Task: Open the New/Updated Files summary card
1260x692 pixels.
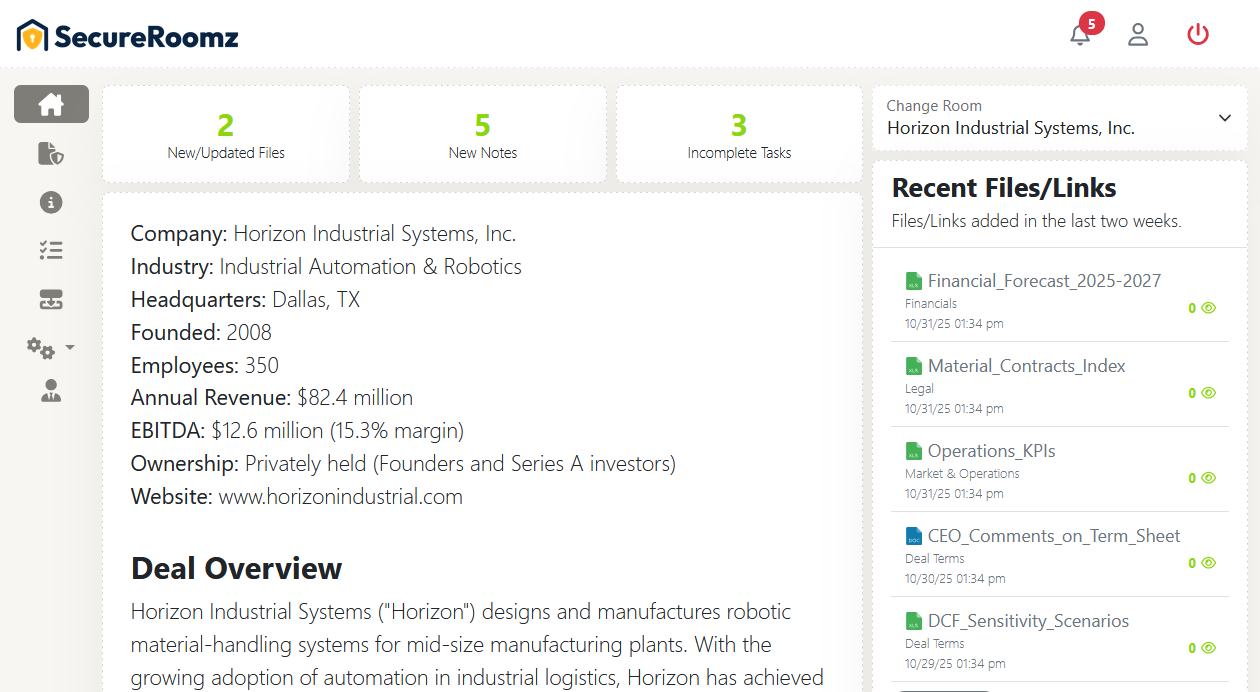Action: [226, 135]
